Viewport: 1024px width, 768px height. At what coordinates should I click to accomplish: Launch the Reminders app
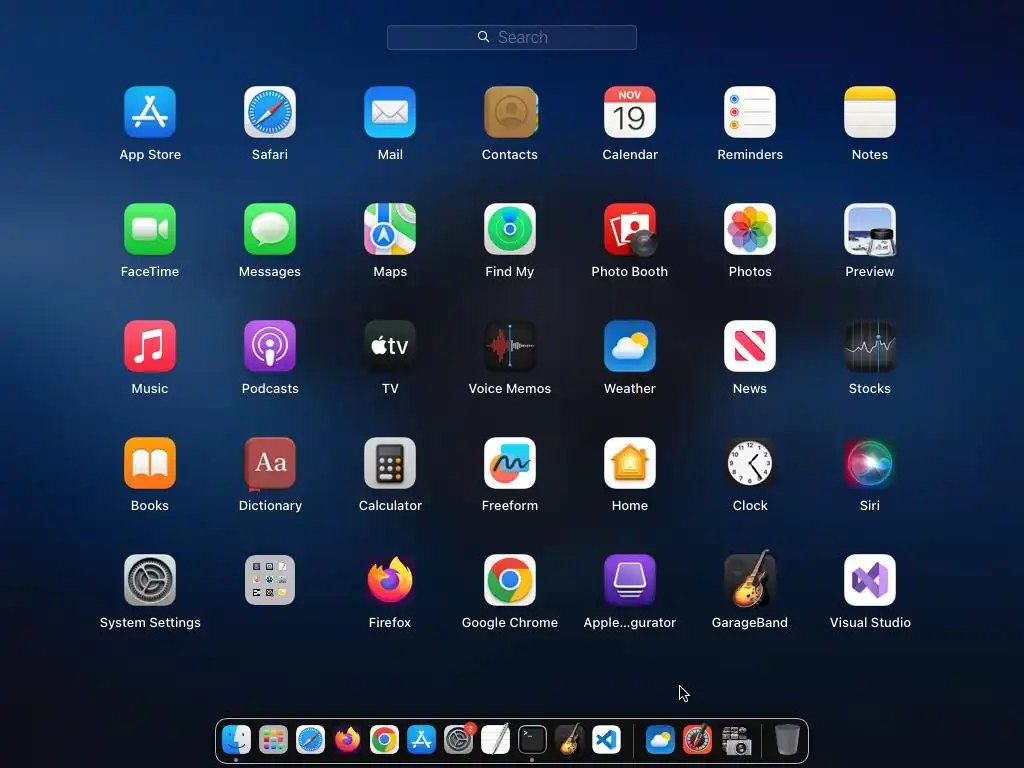[x=750, y=112]
